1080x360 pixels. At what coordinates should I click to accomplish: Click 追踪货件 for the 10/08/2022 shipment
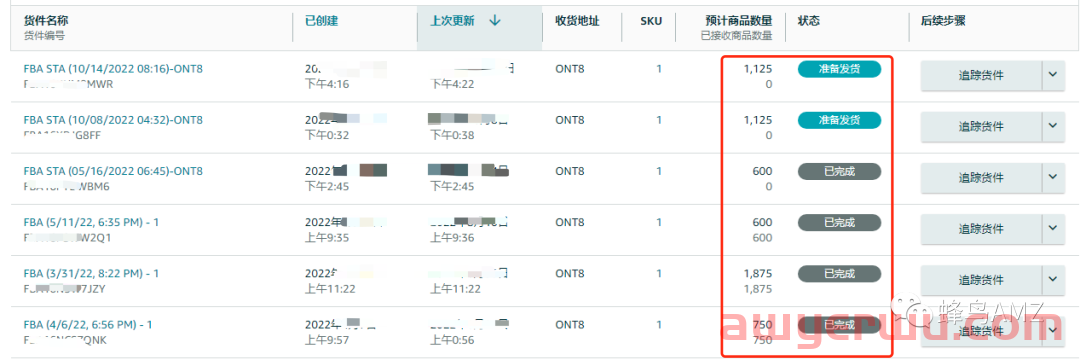tap(981, 127)
